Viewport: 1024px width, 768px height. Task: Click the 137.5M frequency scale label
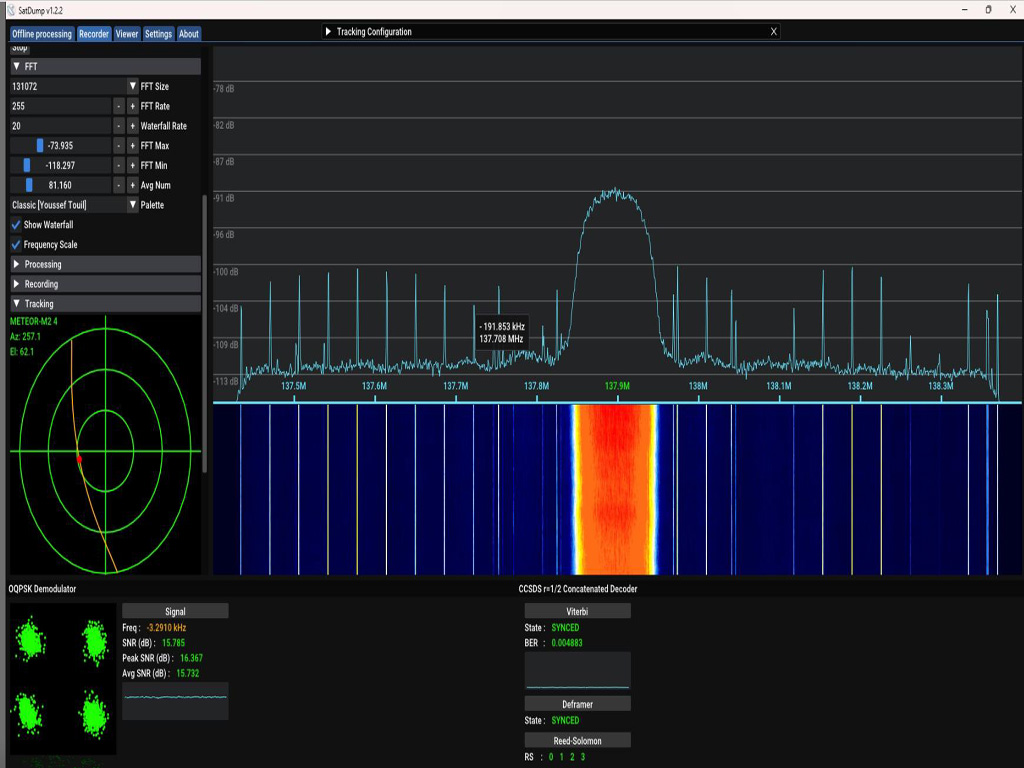(x=293, y=386)
